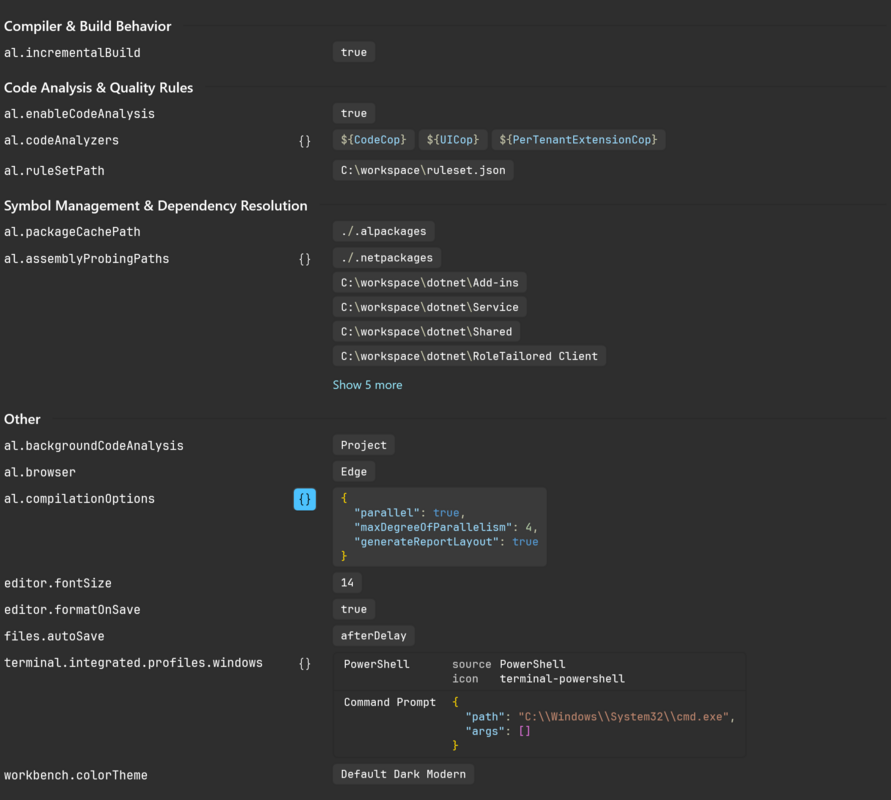
Task: Click the Code Analysis & Quality Rules heading
Action: coord(98,88)
